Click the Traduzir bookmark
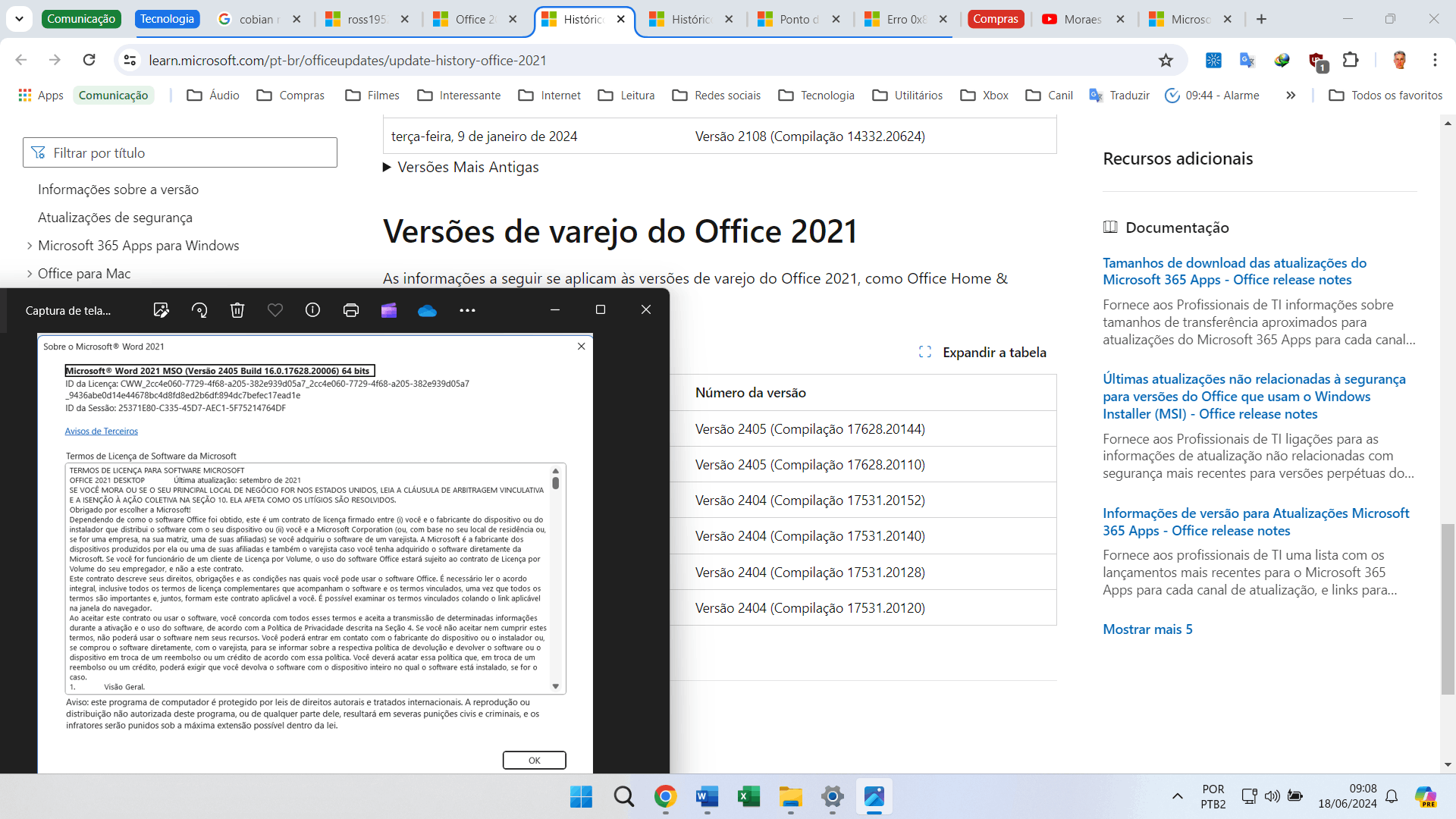1456x819 pixels. [1119, 95]
